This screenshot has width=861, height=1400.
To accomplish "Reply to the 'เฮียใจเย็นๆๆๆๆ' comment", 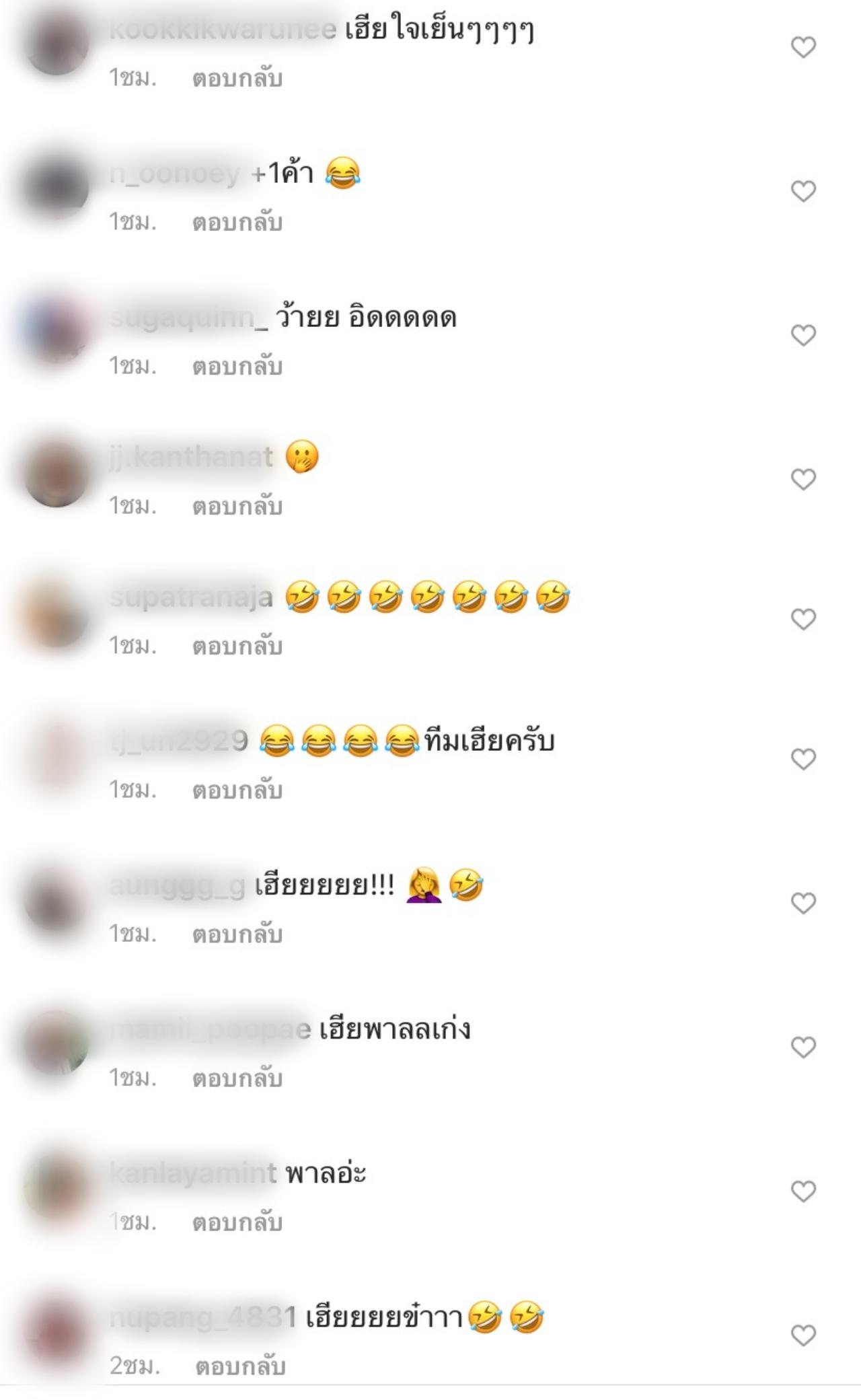I will (237, 79).
